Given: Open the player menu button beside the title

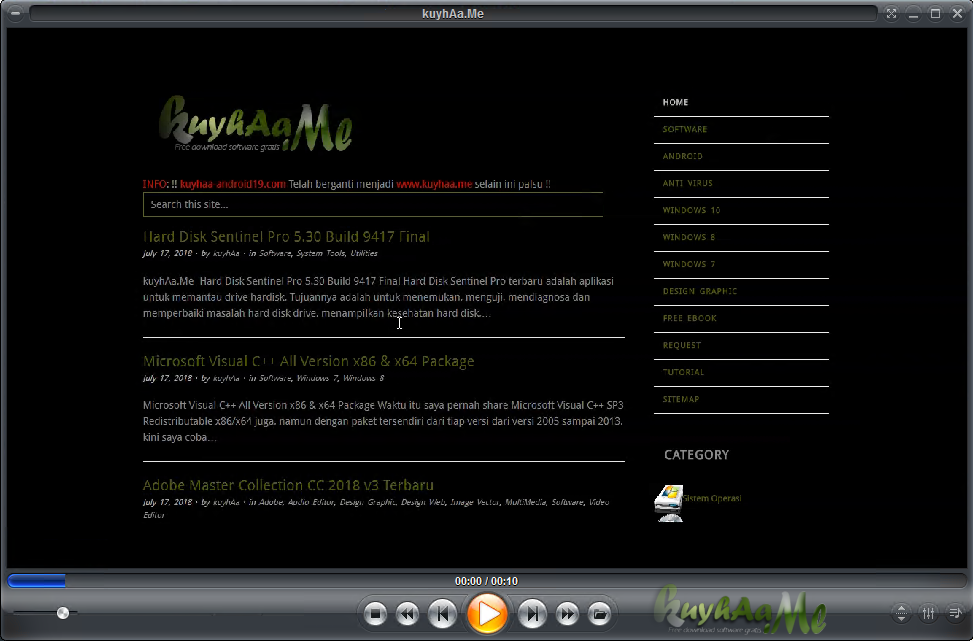Looking at the screenshot, I should (x=16, y=13).
